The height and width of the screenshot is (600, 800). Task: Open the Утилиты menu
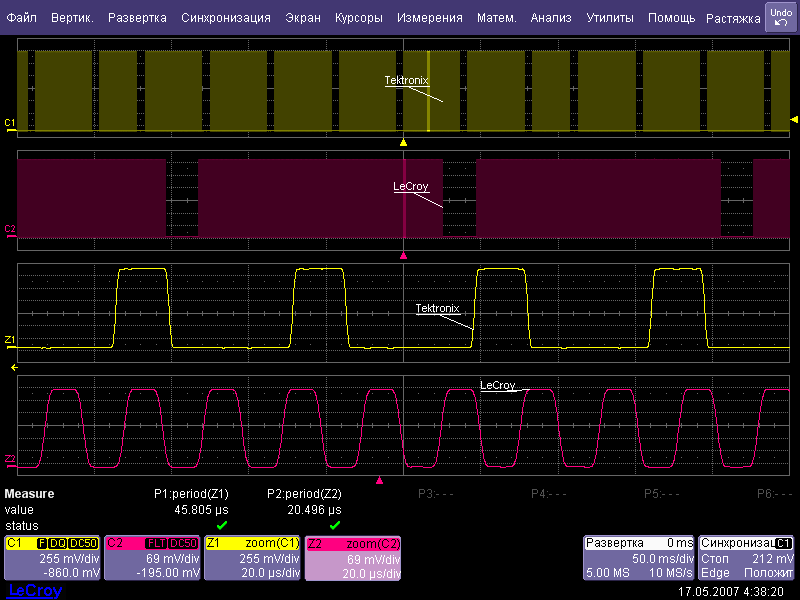click(x=609, y=18)
